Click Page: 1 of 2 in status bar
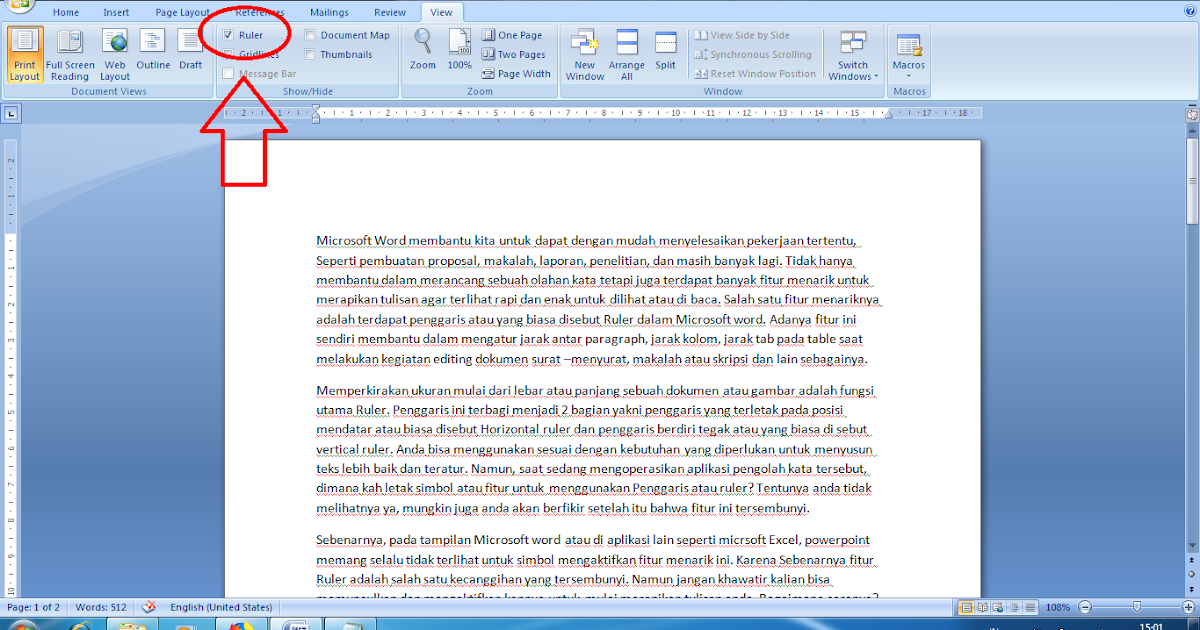1200x630 pixels. (x=34, y=607)
